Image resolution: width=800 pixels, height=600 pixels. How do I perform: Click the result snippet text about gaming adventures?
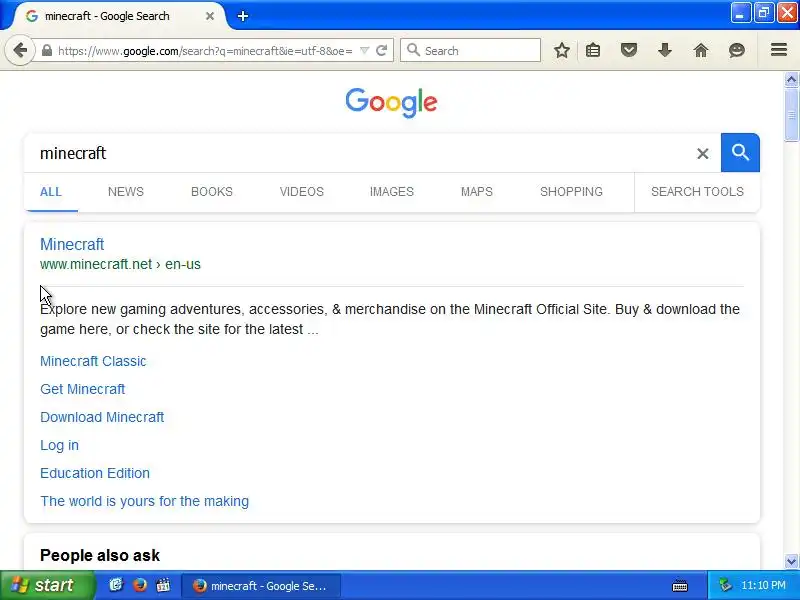[x=390, y=319]
